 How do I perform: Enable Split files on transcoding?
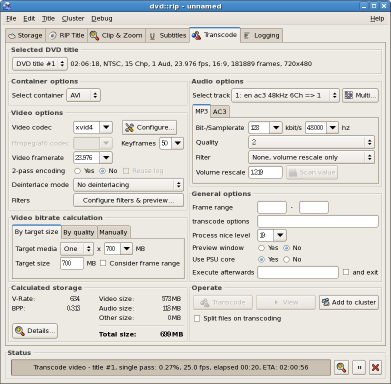tap(197, 318)
